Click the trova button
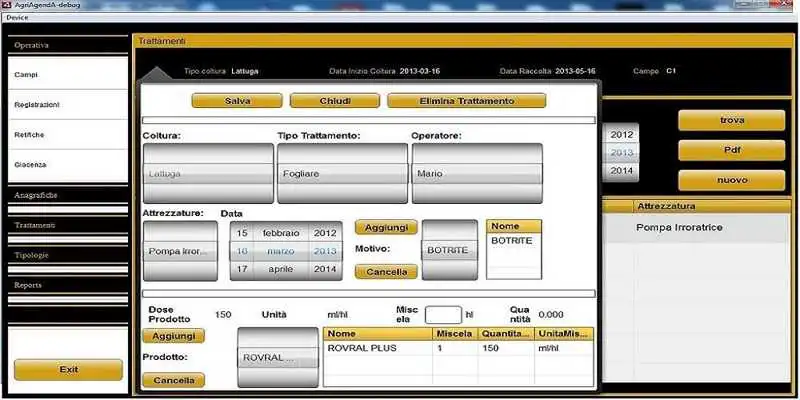Screen dimensions: 800x400 tap(731, 120)
